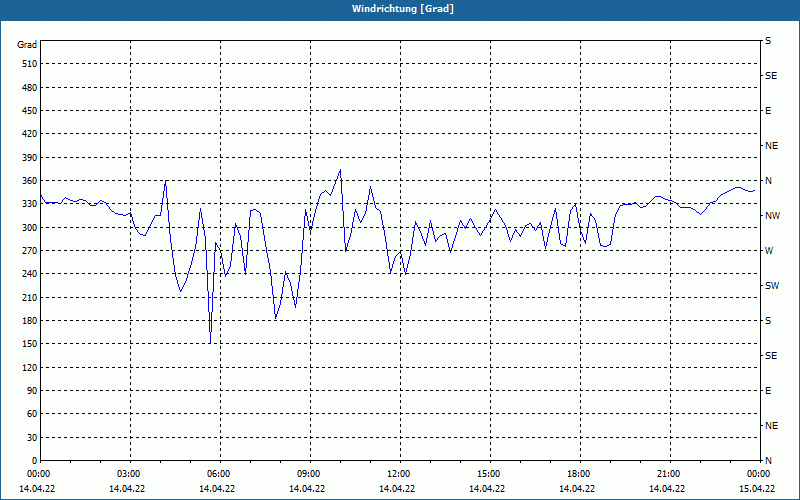This screenshot has width=800, height=500.
Task: Click the 14.04.22 date under 12:00
Action: [x=397, y=489]
